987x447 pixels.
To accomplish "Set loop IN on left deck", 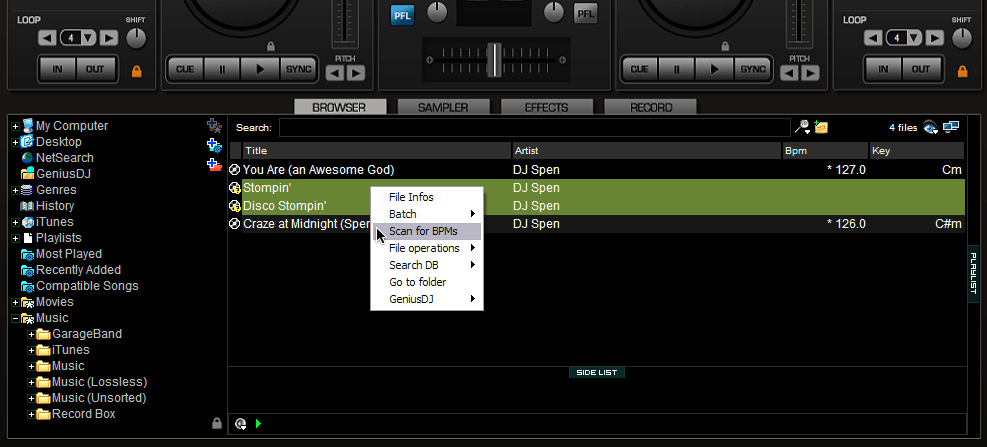I will [58, 69].
